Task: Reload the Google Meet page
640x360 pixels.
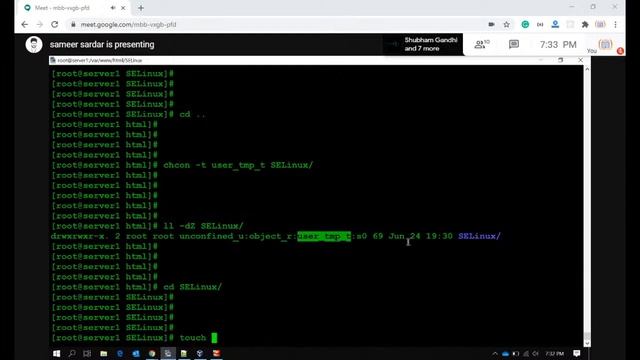Action: (x=55, y=24)
